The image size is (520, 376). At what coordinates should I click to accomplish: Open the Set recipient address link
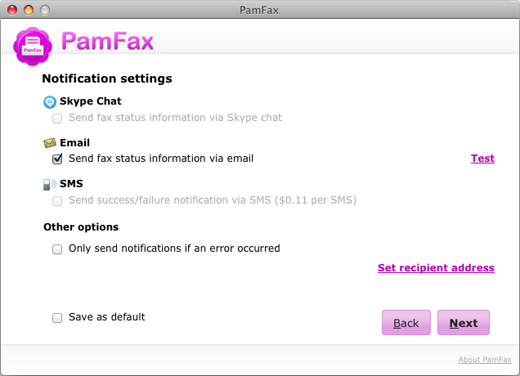(436, 268)
